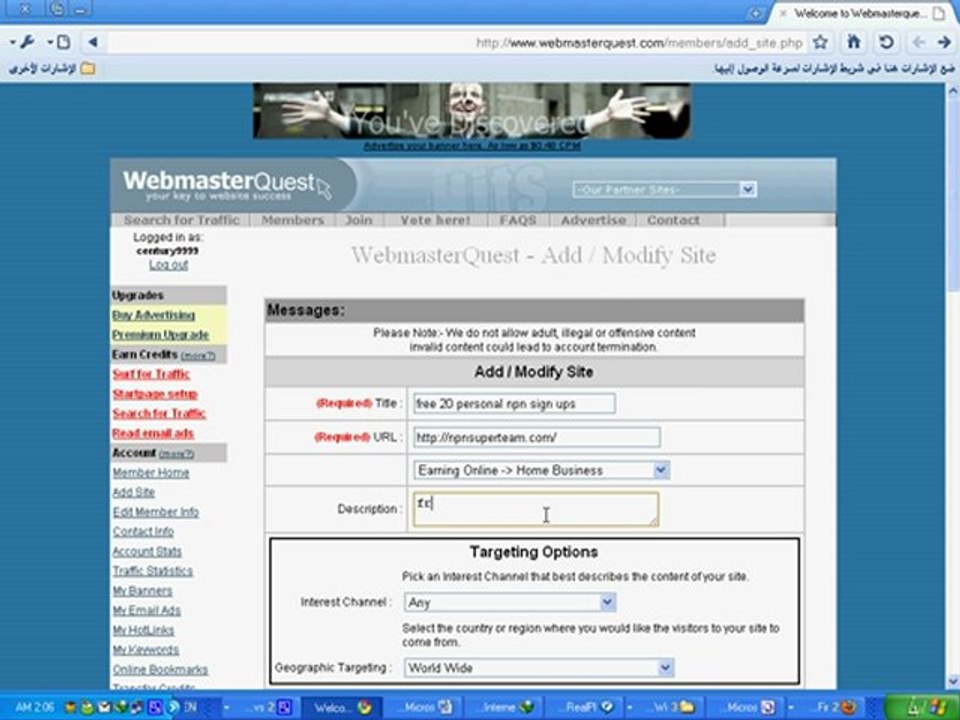Close the Welcome to Webmasterquest tab
The height and width of the screenshot is (720, 960).
coord(782,13)
